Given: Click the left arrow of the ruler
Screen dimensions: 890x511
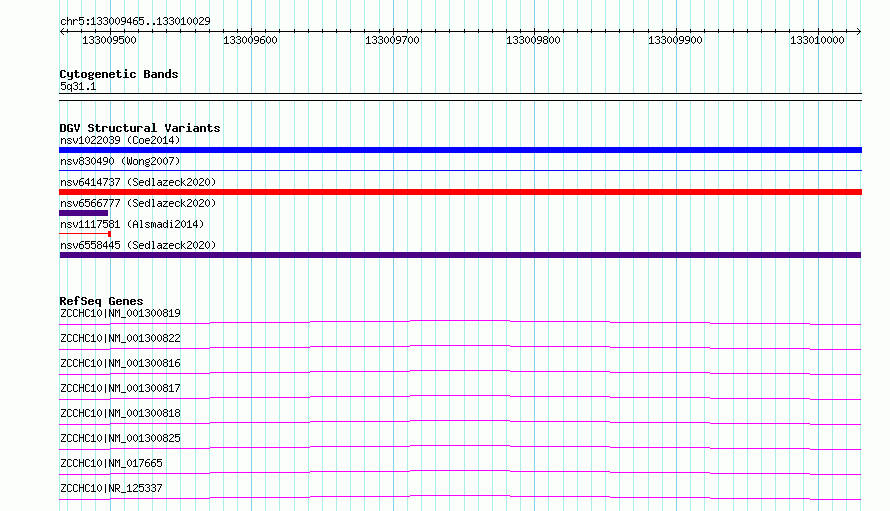Looking at the screenshot, I should [x=62, y=31].
